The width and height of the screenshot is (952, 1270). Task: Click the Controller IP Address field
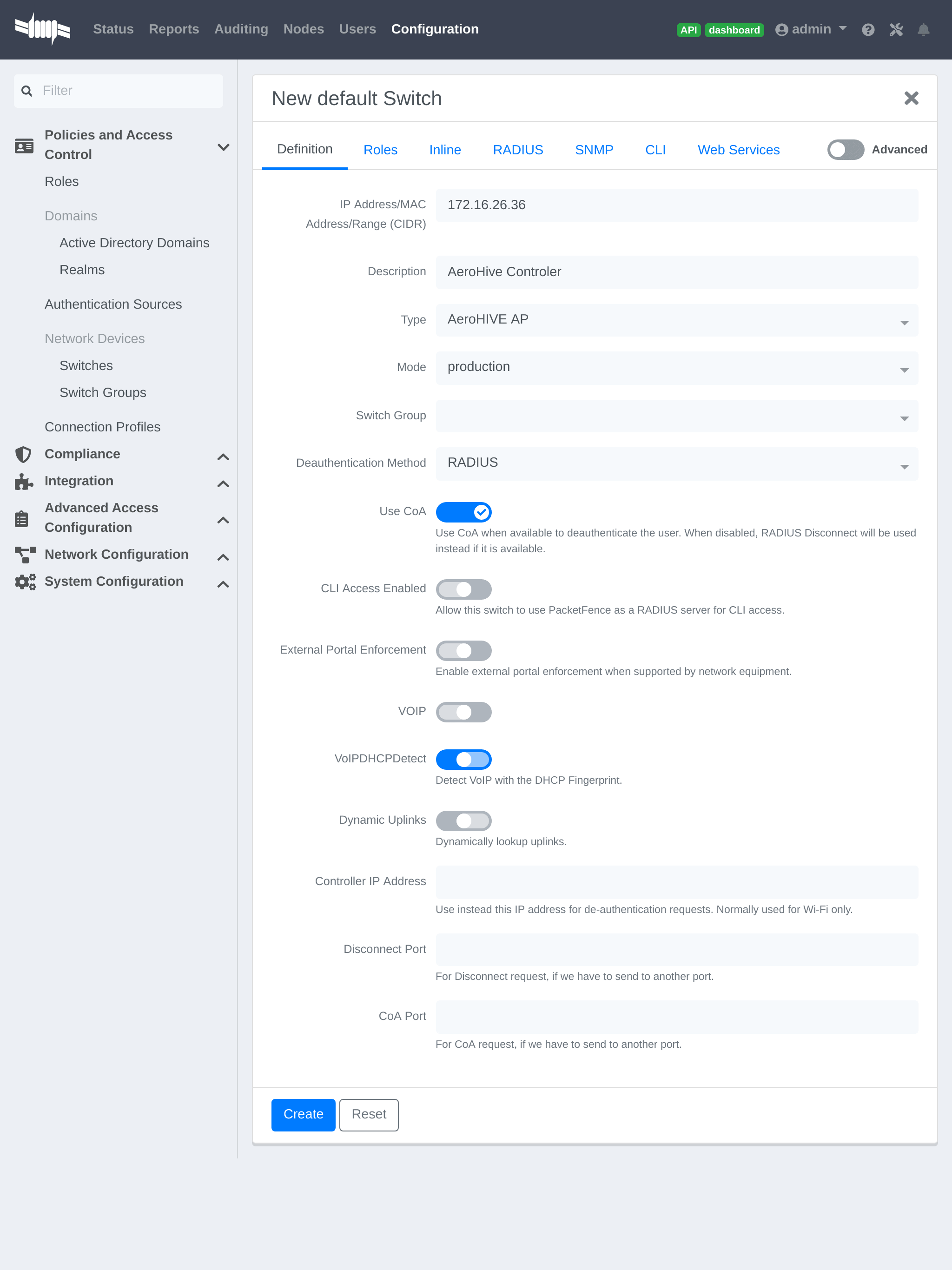(676, 882)
